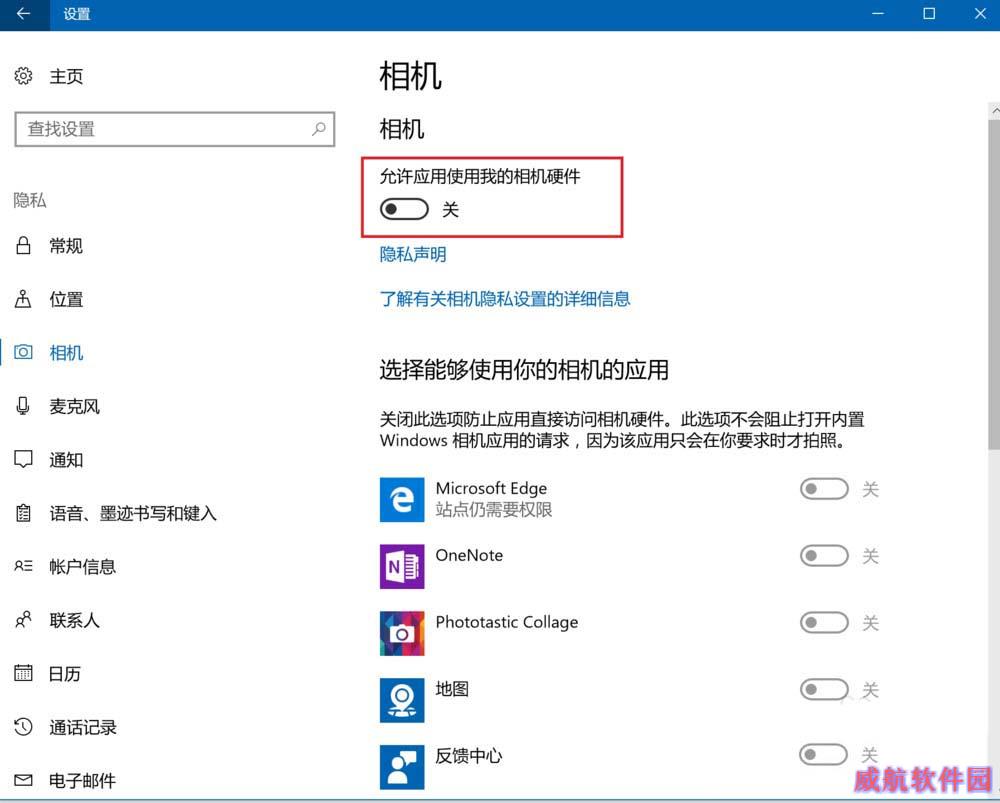Click the 站点仍需要权限 subtitle text

pyautogui.click(x=494, y=510)
